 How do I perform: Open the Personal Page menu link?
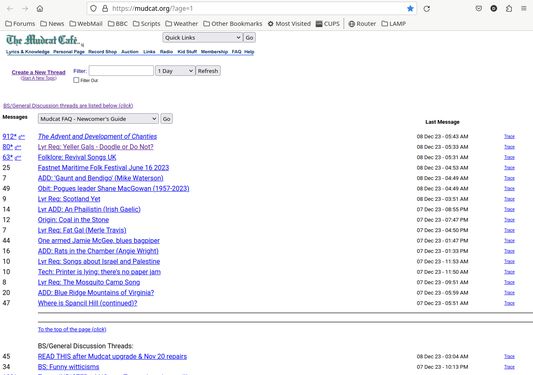[69, 52]
